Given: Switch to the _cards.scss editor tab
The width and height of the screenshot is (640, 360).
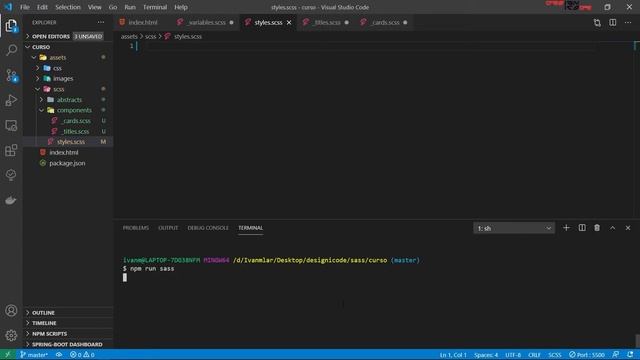Looking at the screenshot, I should coord(385,22).
